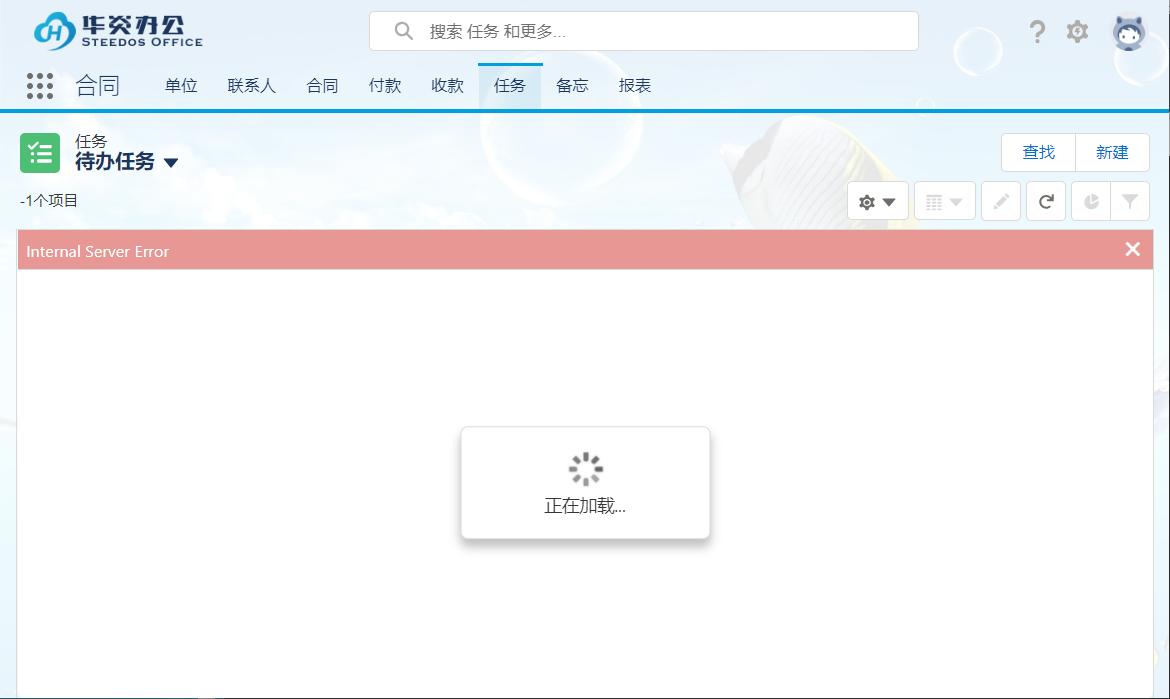
Task: Click the Internal Server Error message text
Action: [98, 251]
